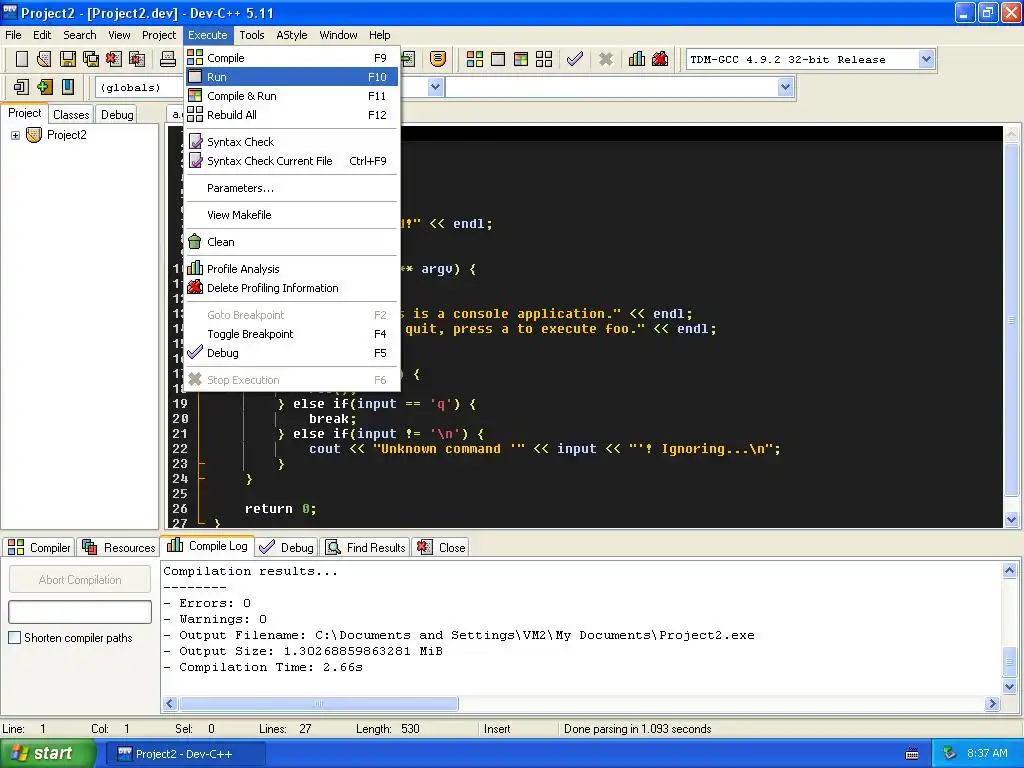Choose Rebuild All in the menu
The image size is (1024, 768).
292,114
